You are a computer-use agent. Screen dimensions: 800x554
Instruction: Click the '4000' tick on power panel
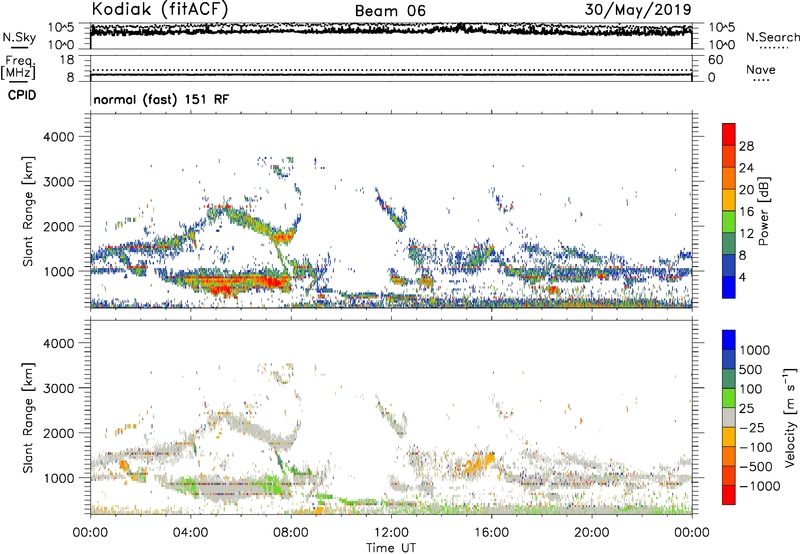click(58, 137)
